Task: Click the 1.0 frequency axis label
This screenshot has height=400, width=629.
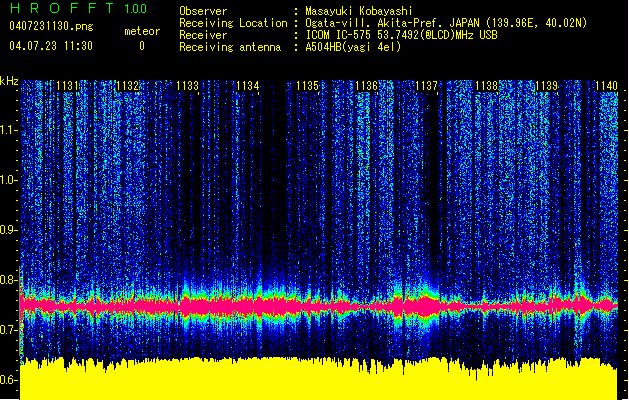Action: click(x=8, y=180)
